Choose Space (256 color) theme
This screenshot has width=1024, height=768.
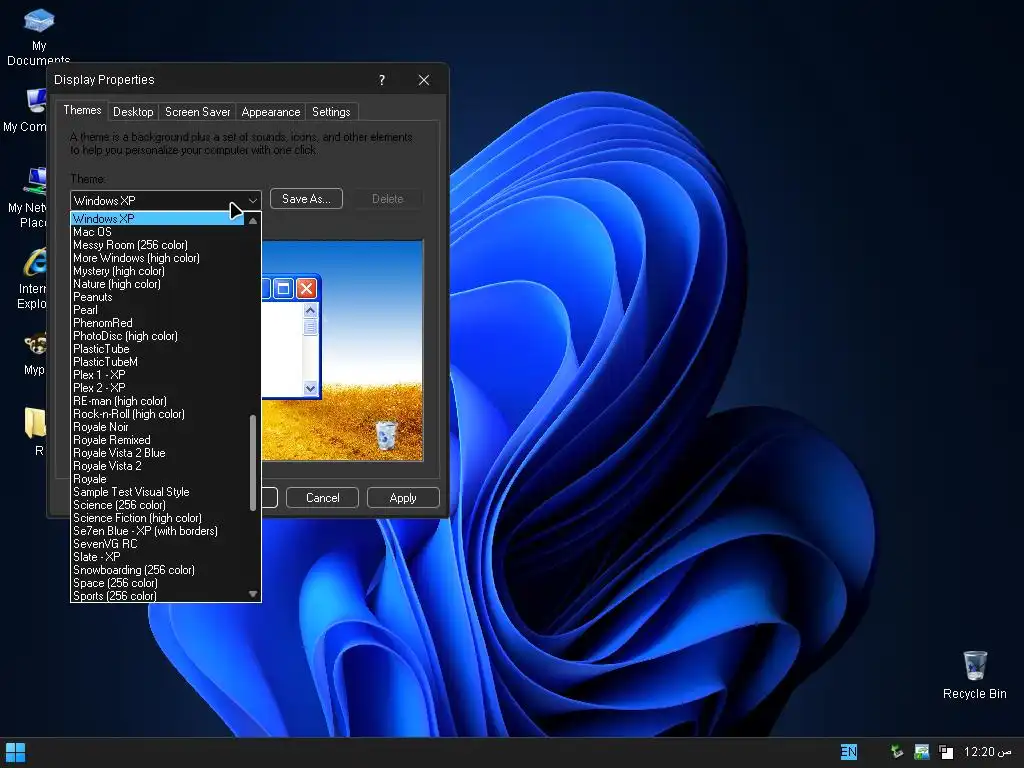tap(157, 583)
